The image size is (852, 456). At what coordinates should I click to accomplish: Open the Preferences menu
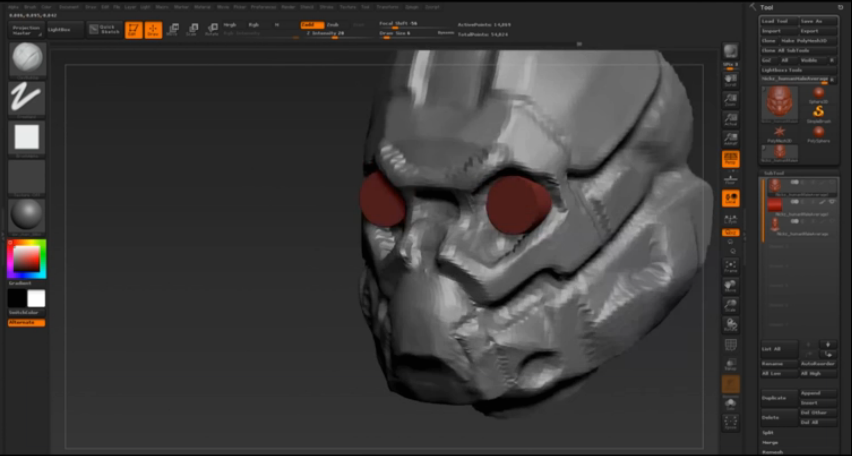(264, 7)
